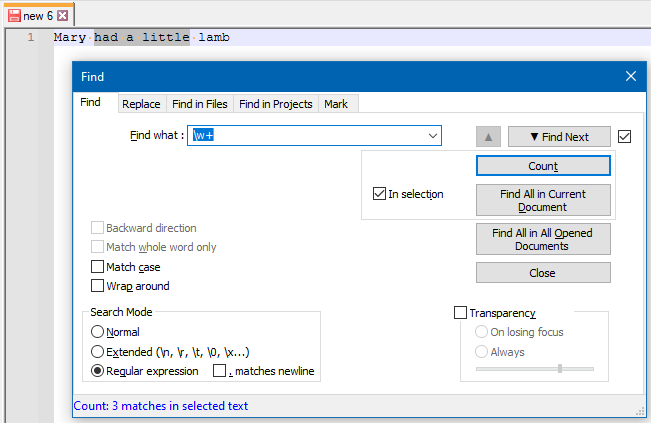Click the up-arrow find previous button
This screenshot has width=651, height=423.
[488, 137]
